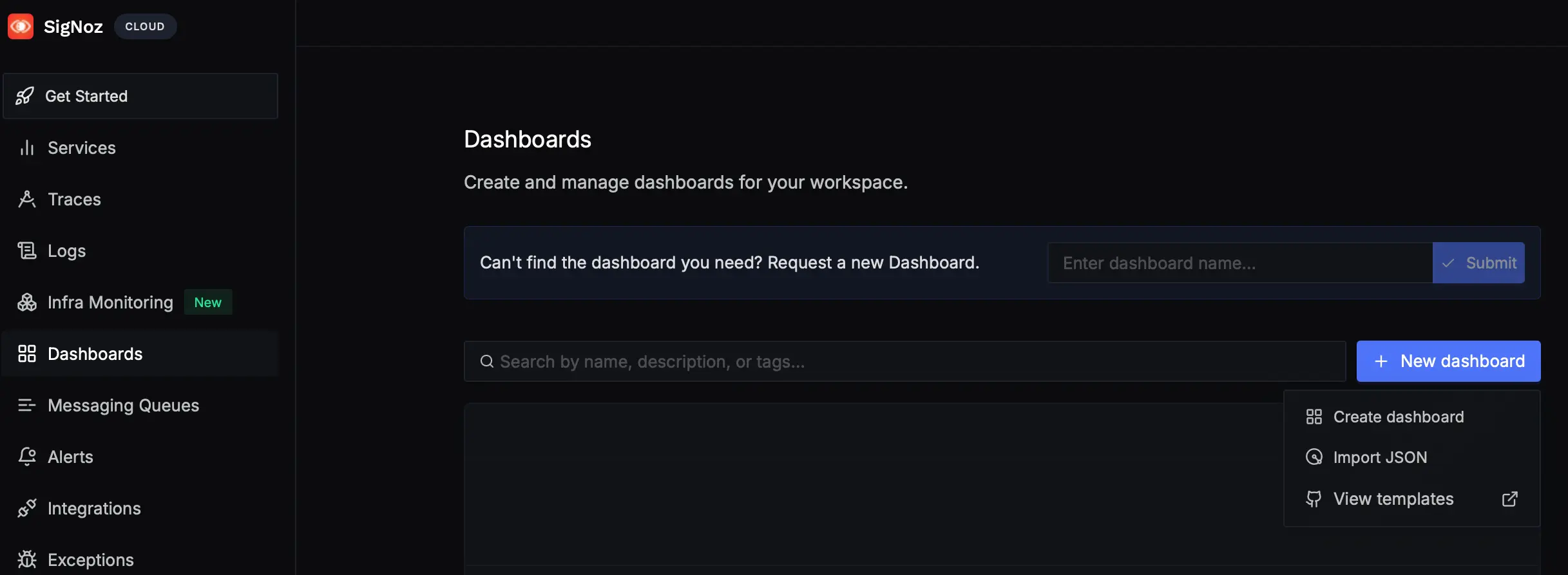Select Import JSON option

(x=1412, y=457)
